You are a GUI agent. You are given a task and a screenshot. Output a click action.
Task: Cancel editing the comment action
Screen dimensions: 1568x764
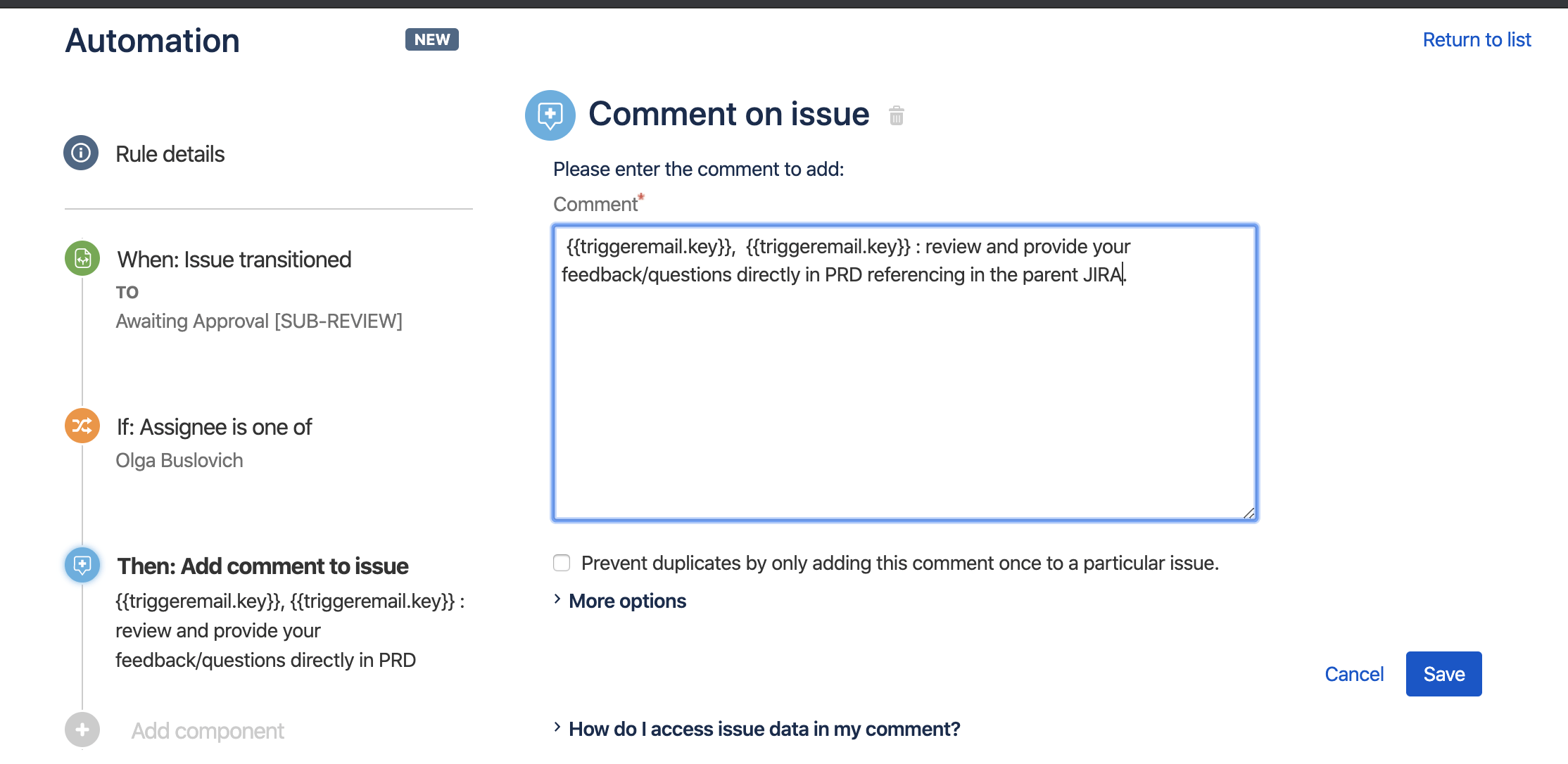(x=1353, y=673)
